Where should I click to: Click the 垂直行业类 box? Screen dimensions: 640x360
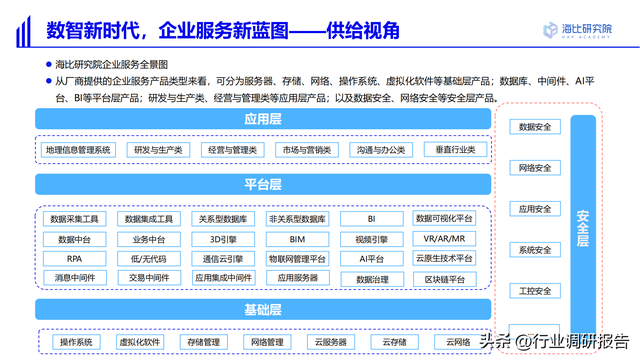point(456,150)
